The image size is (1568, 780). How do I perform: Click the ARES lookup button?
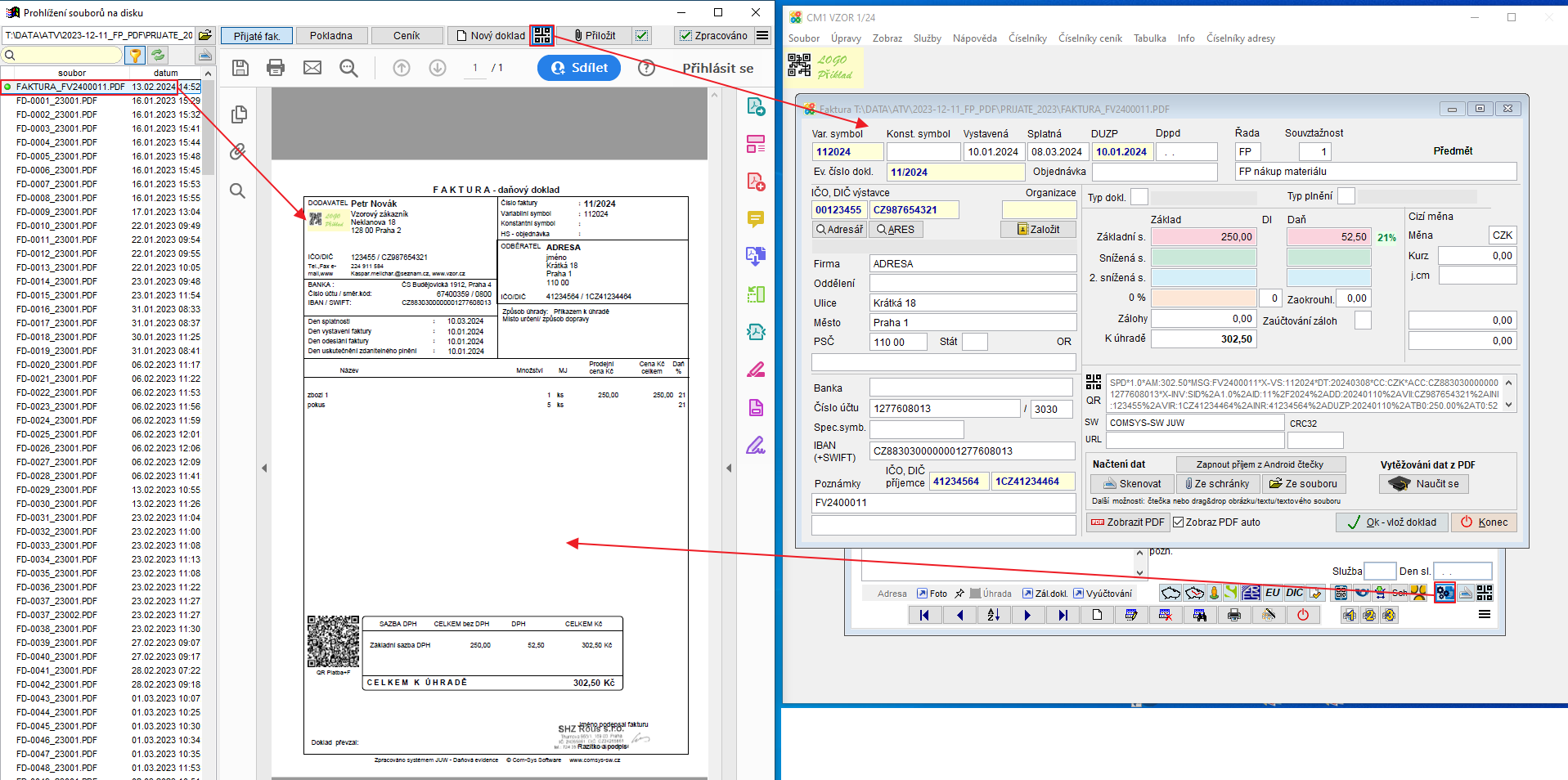point(896,229)
